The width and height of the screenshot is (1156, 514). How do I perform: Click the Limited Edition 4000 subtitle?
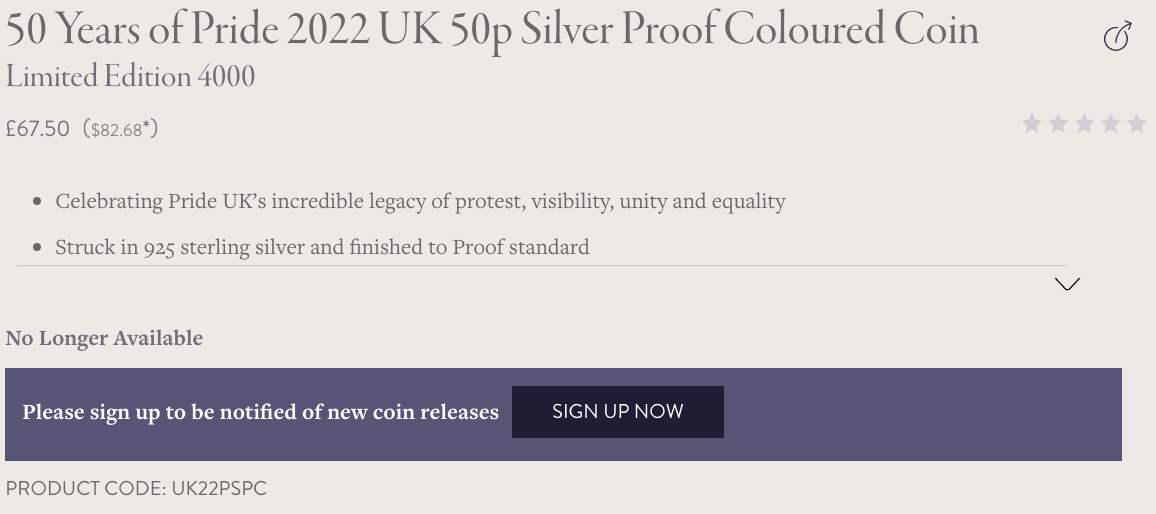(130, 77)
